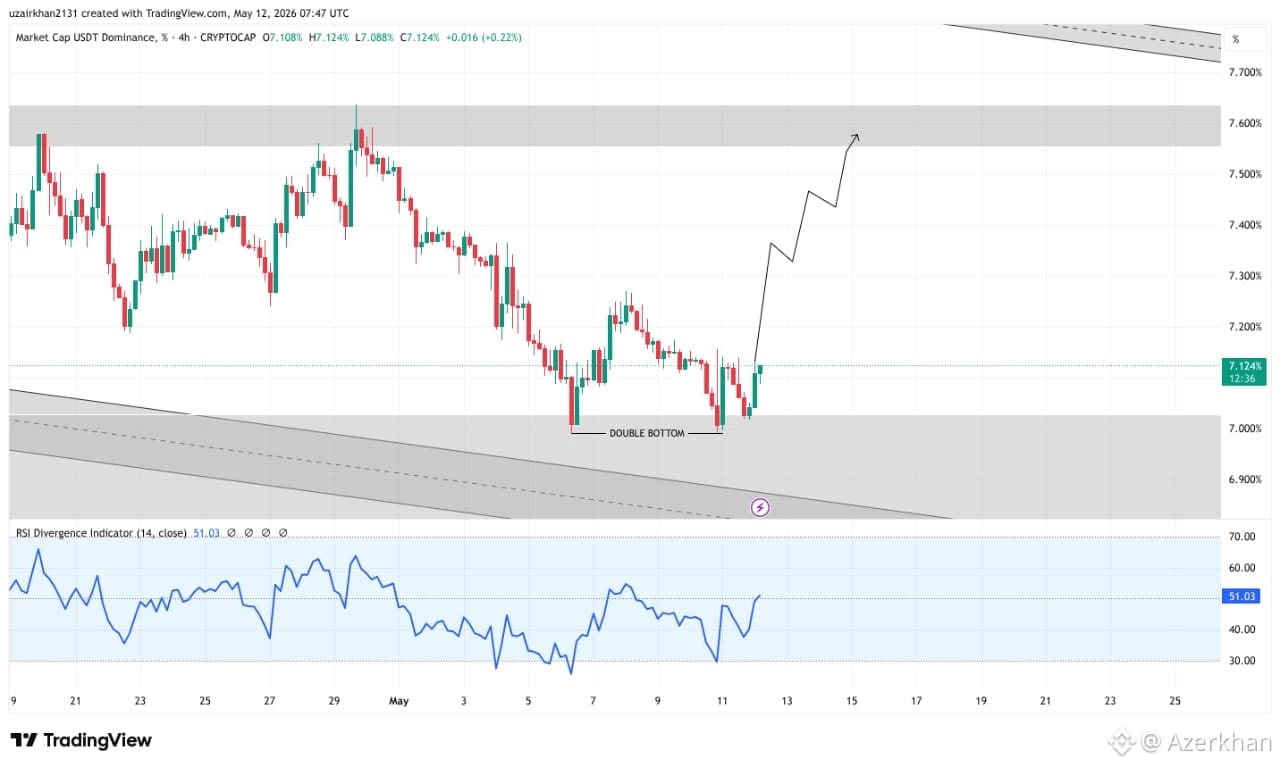Screen dimensions: 1280x767
Task: Click the May label on time axis
Action: pos(399,701)
